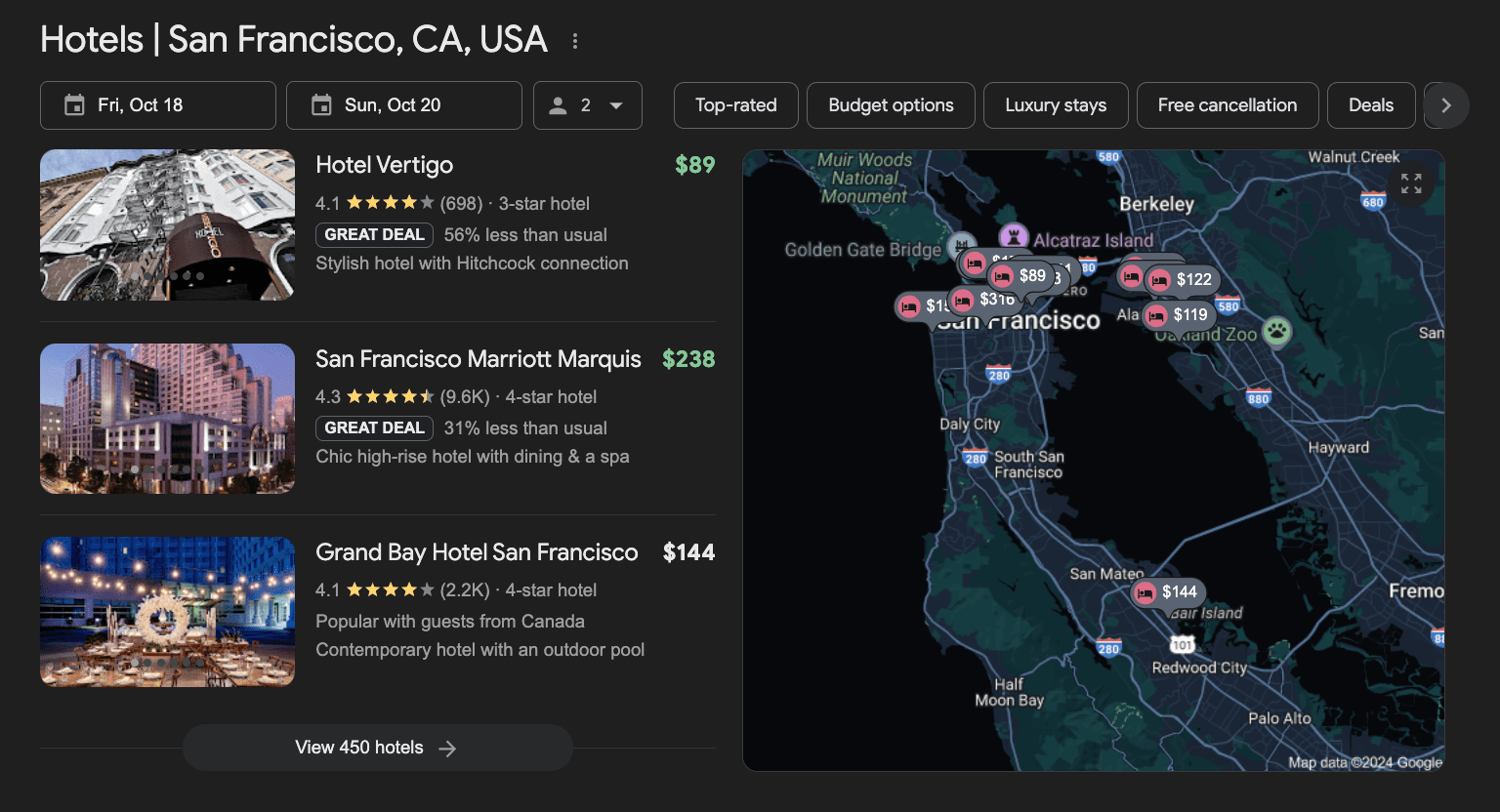Click the $89 hotel marker on the map
The height and width of the screenshot is (812, 1500).
[x=1021, y=276]
